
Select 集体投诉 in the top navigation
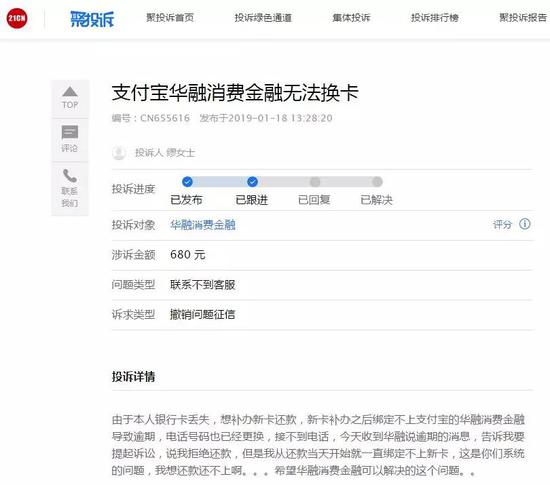pyautogui.click(x=351, y=18)
